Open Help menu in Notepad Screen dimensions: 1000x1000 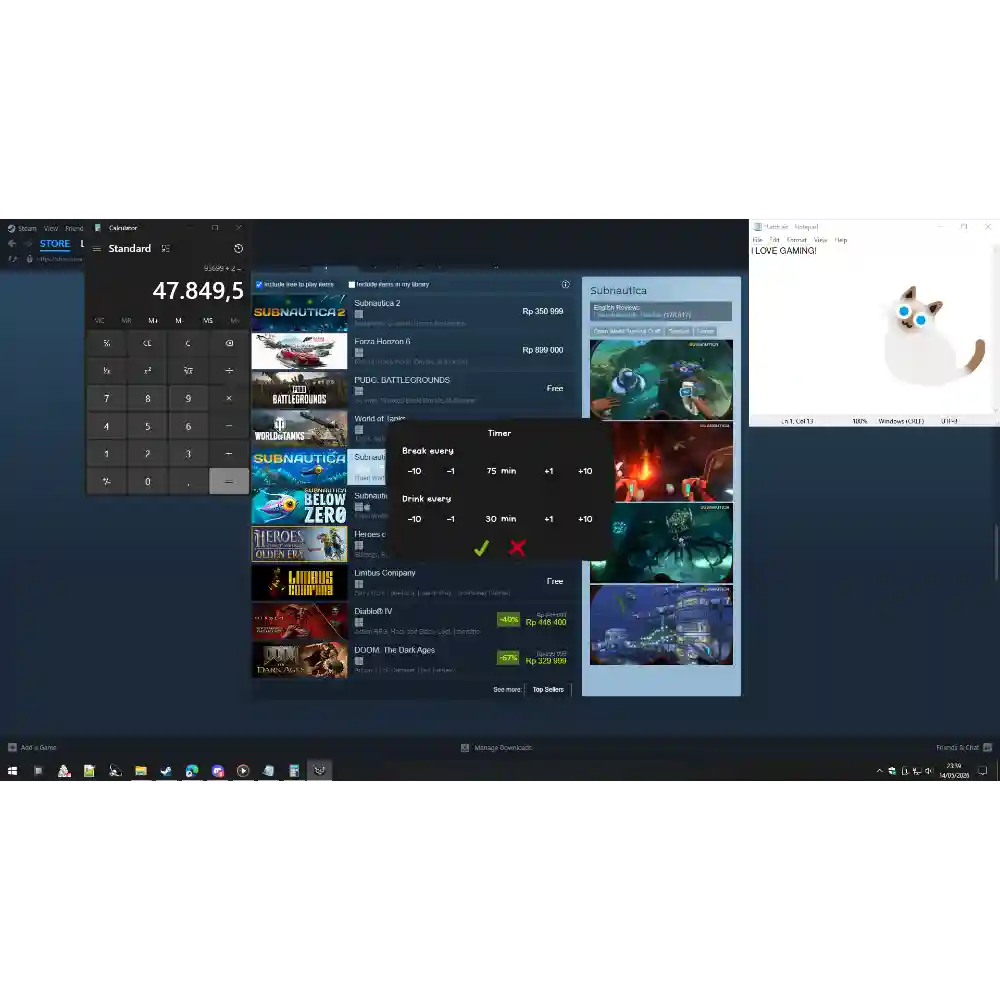point(841,240)
